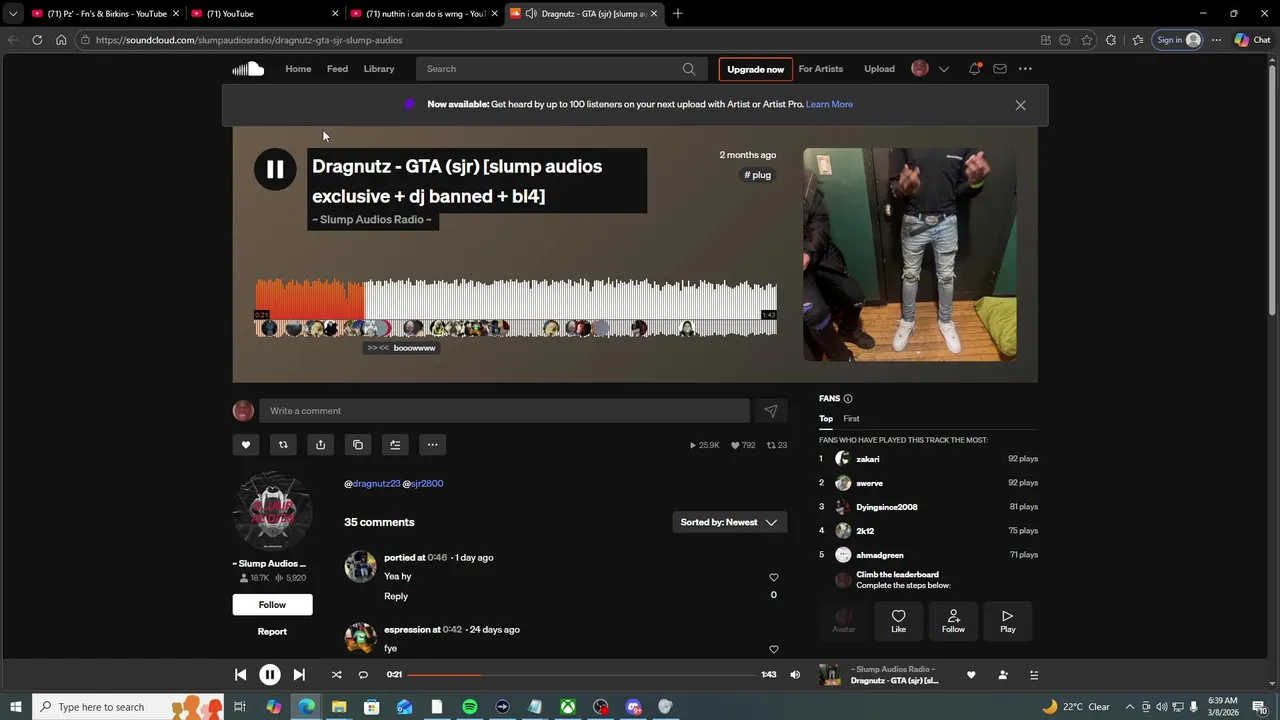Expand the Sorted by: Newest dropdown
Image resolution: width=1280 pixels, height=720 pixels.
point(729,522)
